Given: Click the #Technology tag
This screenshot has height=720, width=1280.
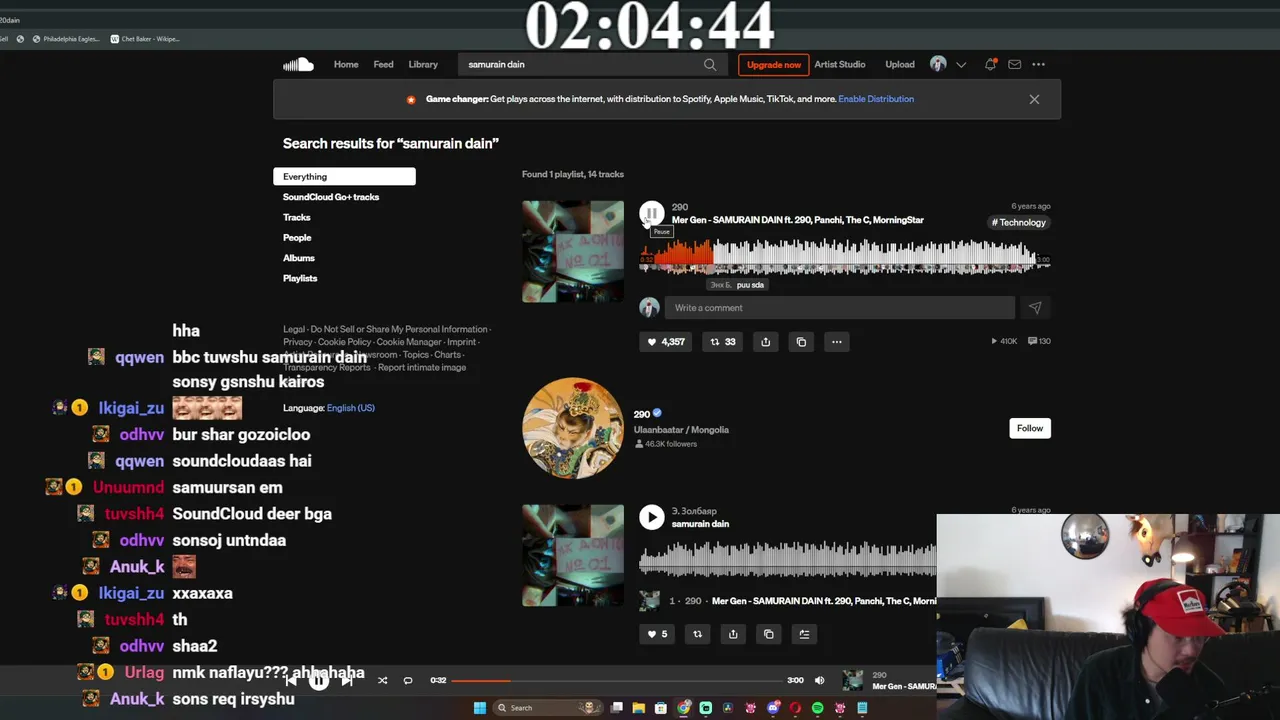Looking at the screenshot, I should tap(1018, 223).
